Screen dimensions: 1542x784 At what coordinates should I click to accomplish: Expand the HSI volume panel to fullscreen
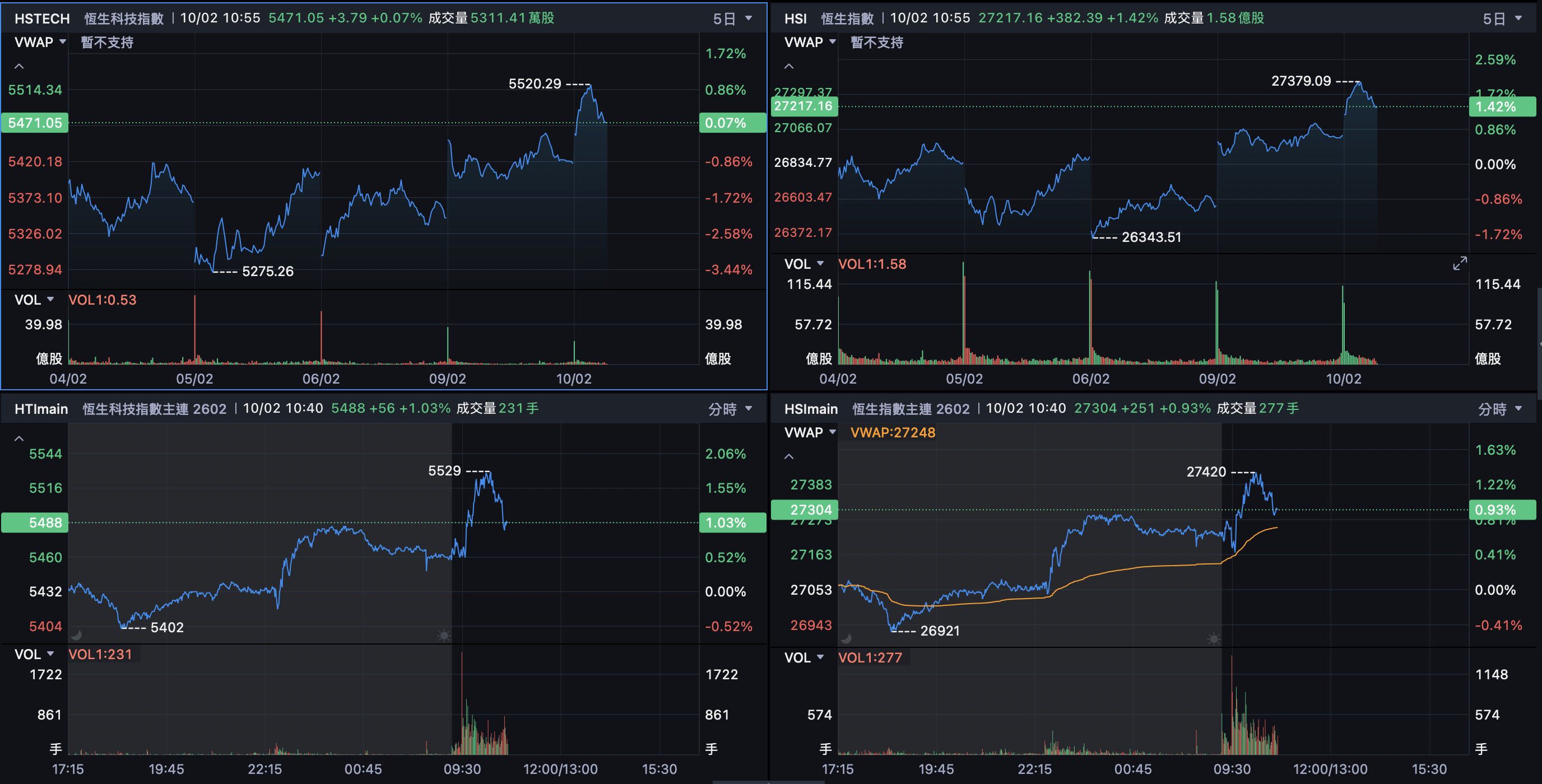(1460, 263)
